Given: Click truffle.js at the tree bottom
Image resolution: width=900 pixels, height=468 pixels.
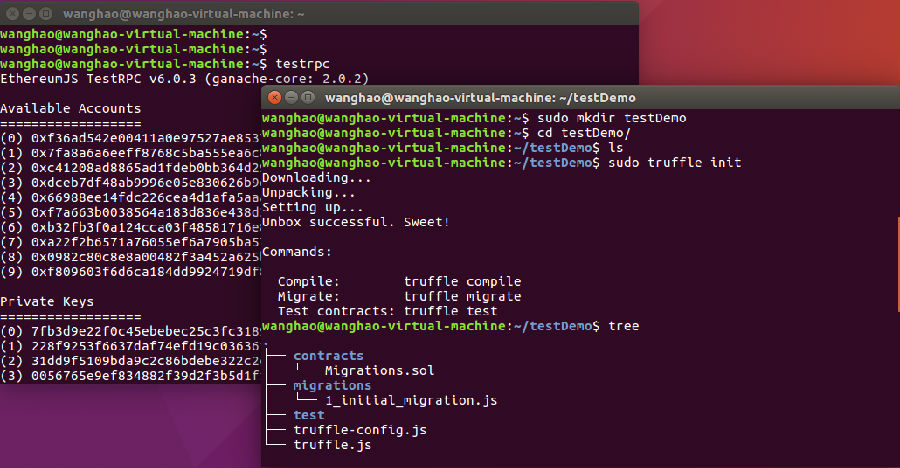Looking at the screenshot, I should tap(332, 445).
